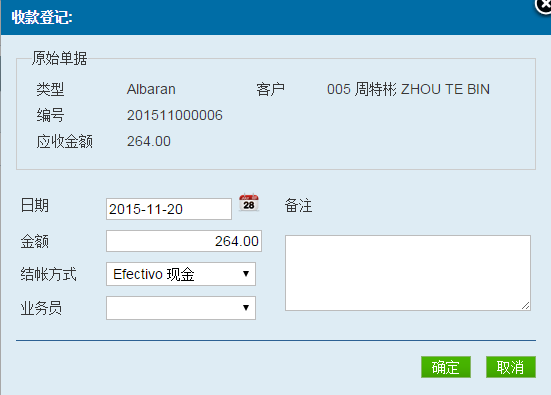Click the 结帐方式 field label
Screen dimensions: 551x395
(48, 274)
